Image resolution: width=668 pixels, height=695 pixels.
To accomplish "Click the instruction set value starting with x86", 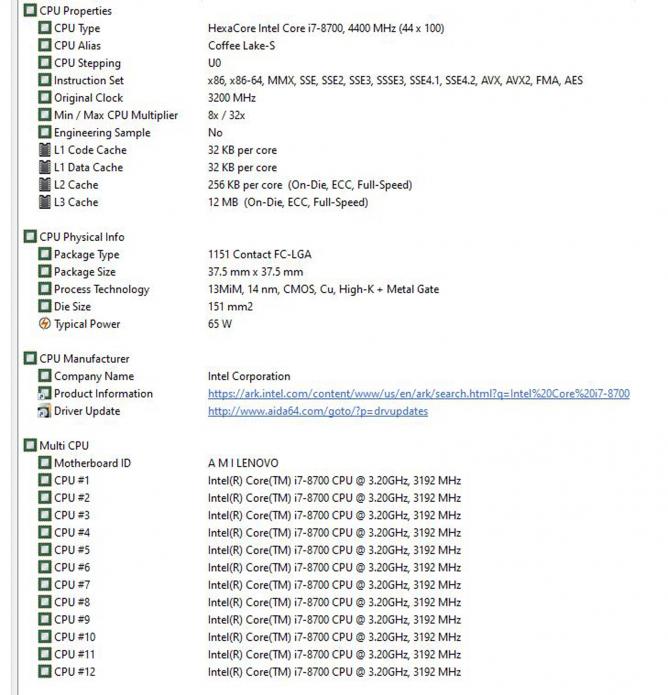I will point(395,80).
